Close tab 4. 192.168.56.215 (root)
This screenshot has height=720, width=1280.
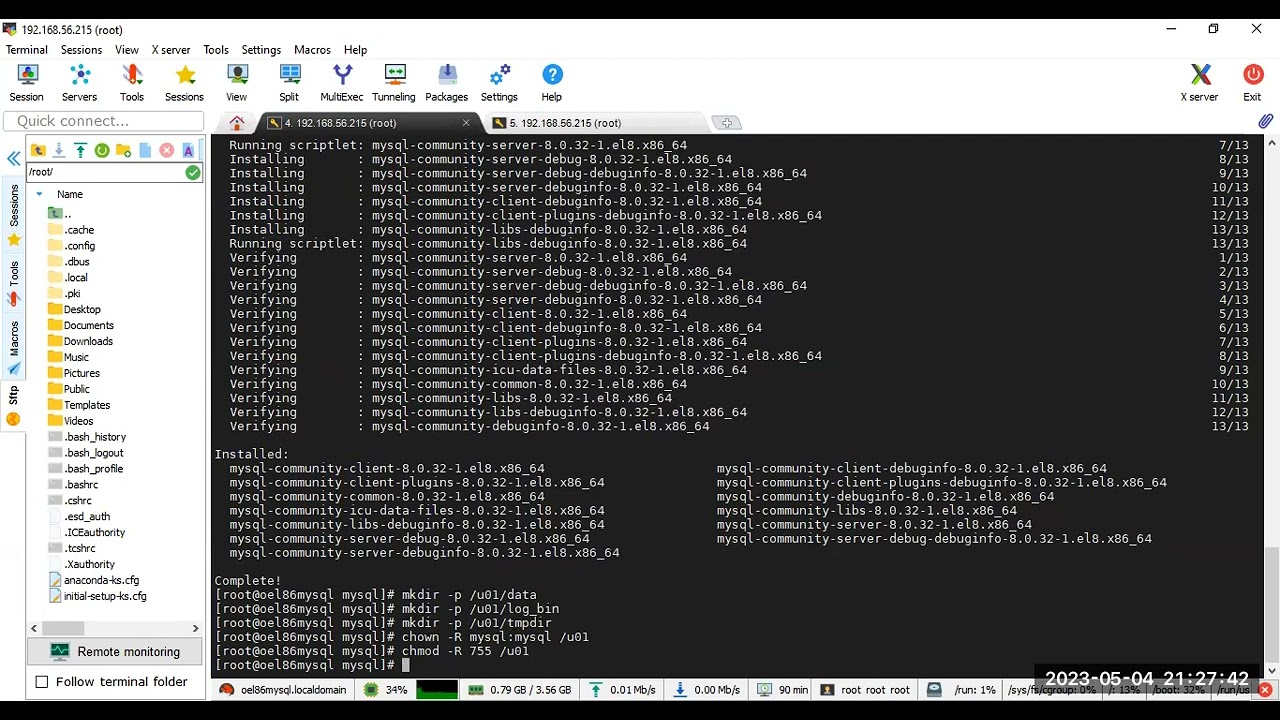pos(466,123)
